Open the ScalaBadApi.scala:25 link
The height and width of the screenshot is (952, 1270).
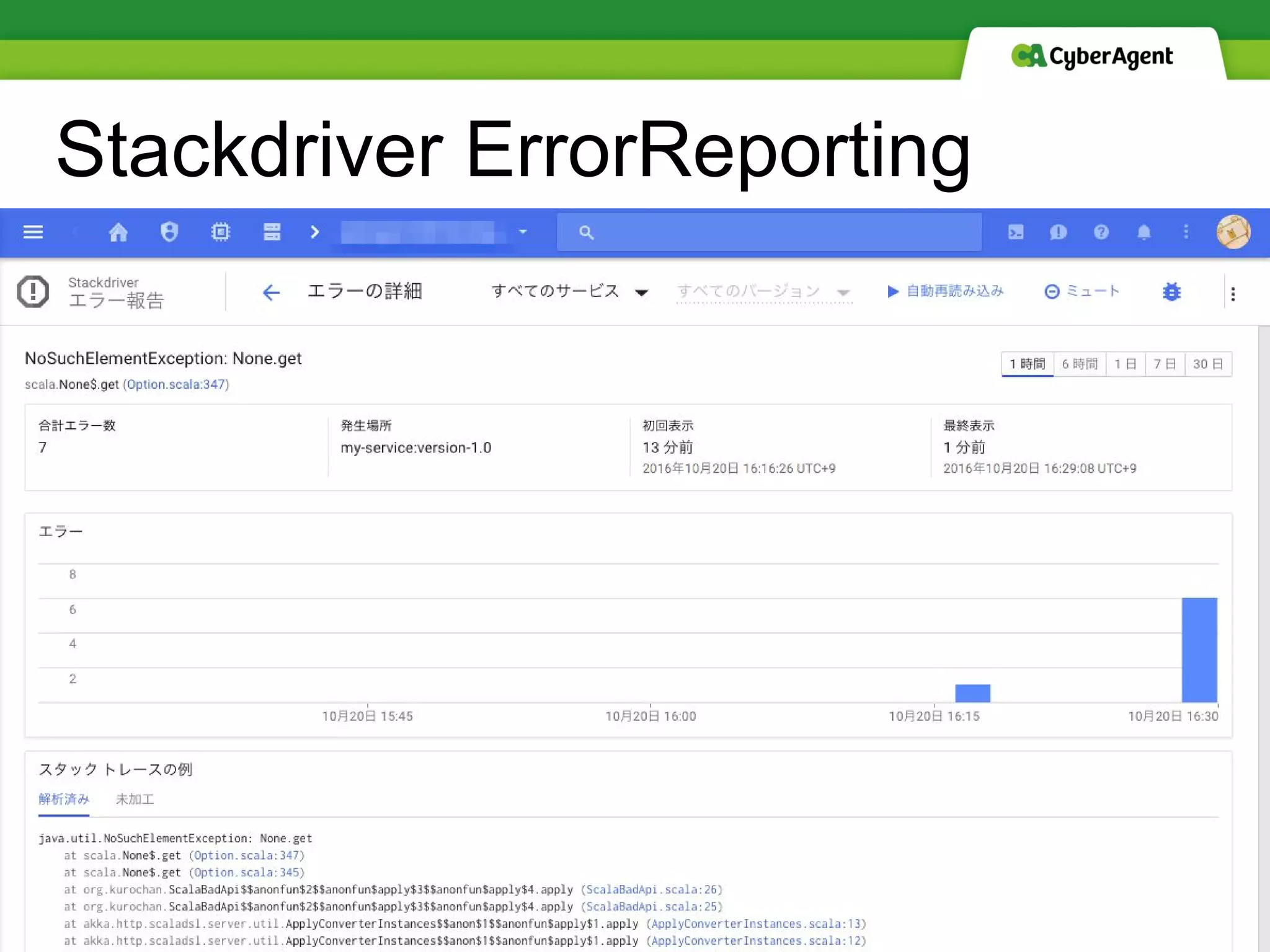(x=652, y=907)
